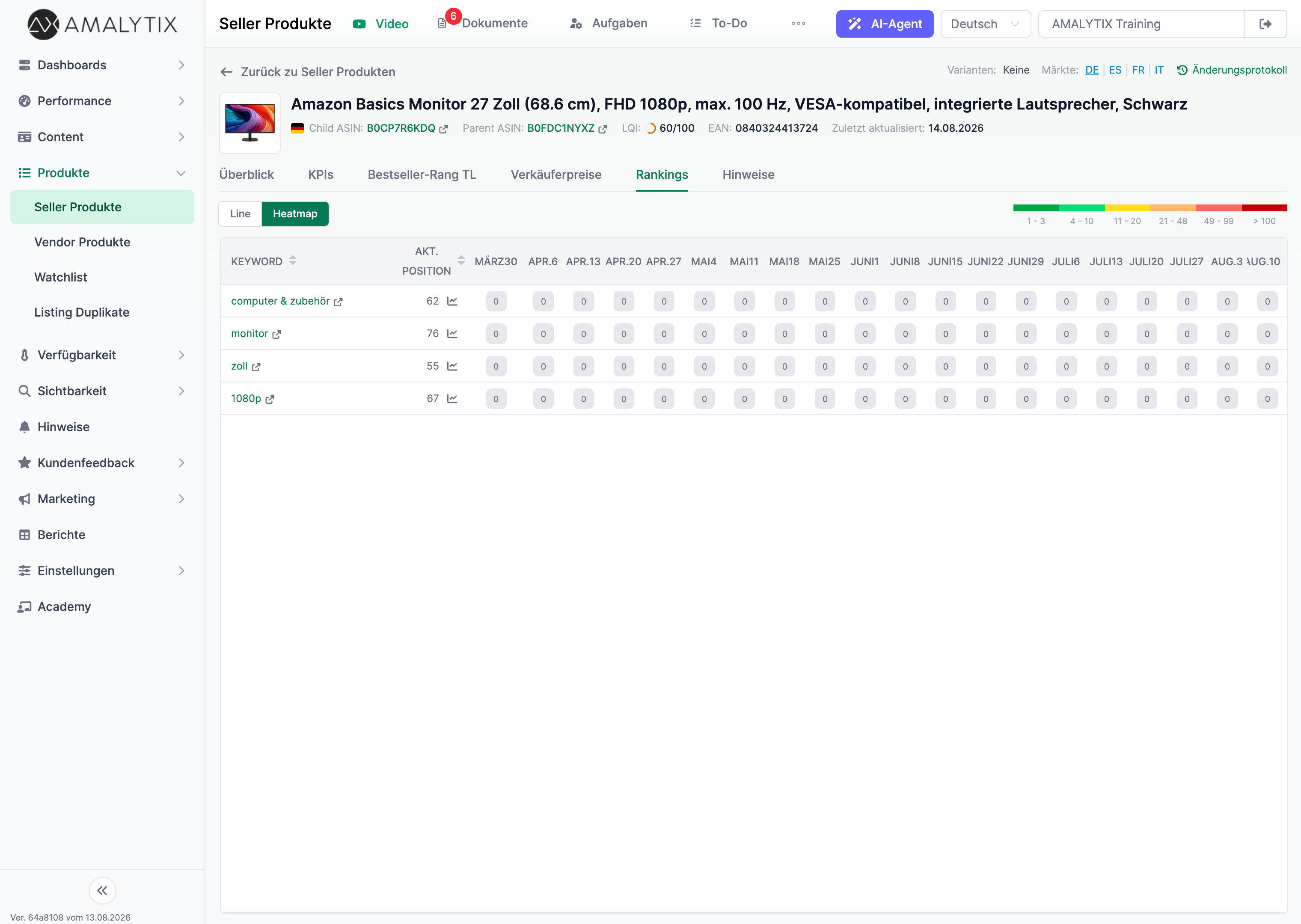The height and width of the screenshot is (924, 1301).
Task: Expand the Marketing menu
Action: [x=102, y=499]
